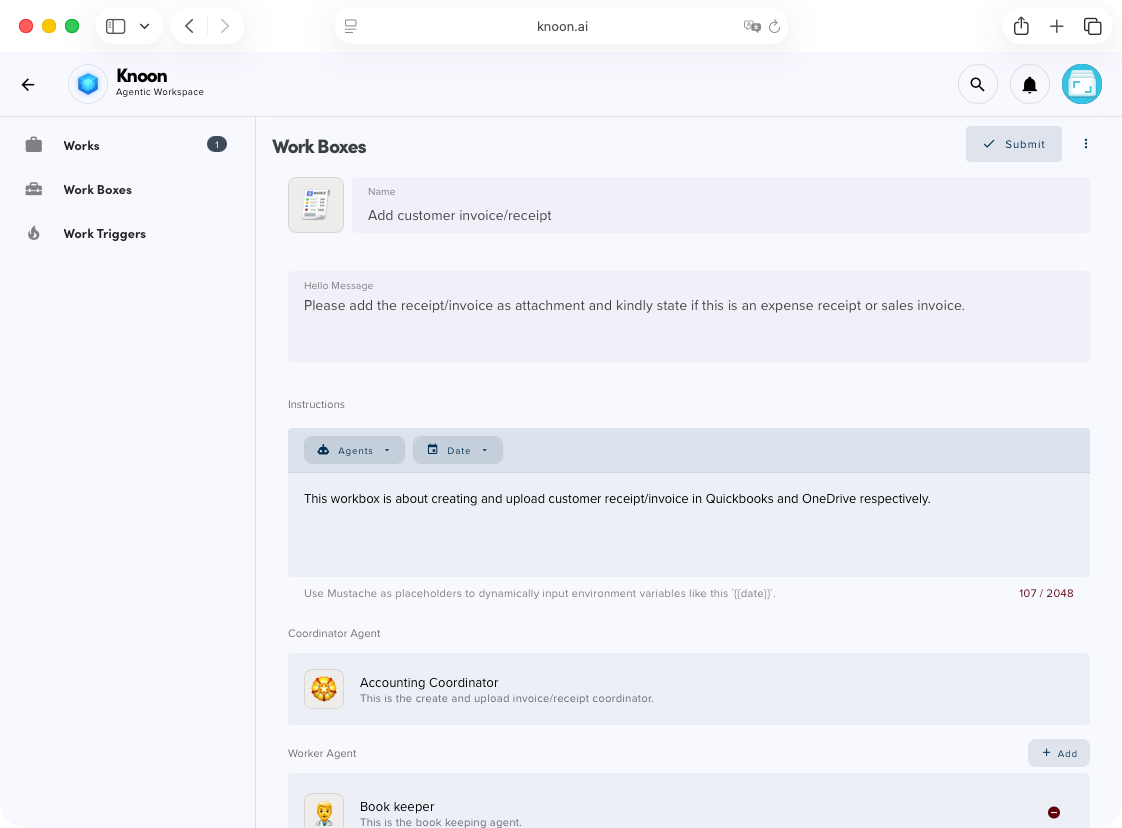The image size is (1122, 828).
Task: Remove Book keeper using the minus icon
Action: point(1054,812)
